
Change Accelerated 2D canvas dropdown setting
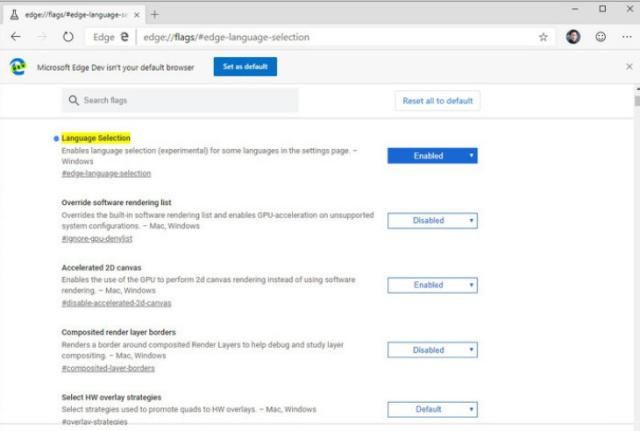(x=432, y=285)
